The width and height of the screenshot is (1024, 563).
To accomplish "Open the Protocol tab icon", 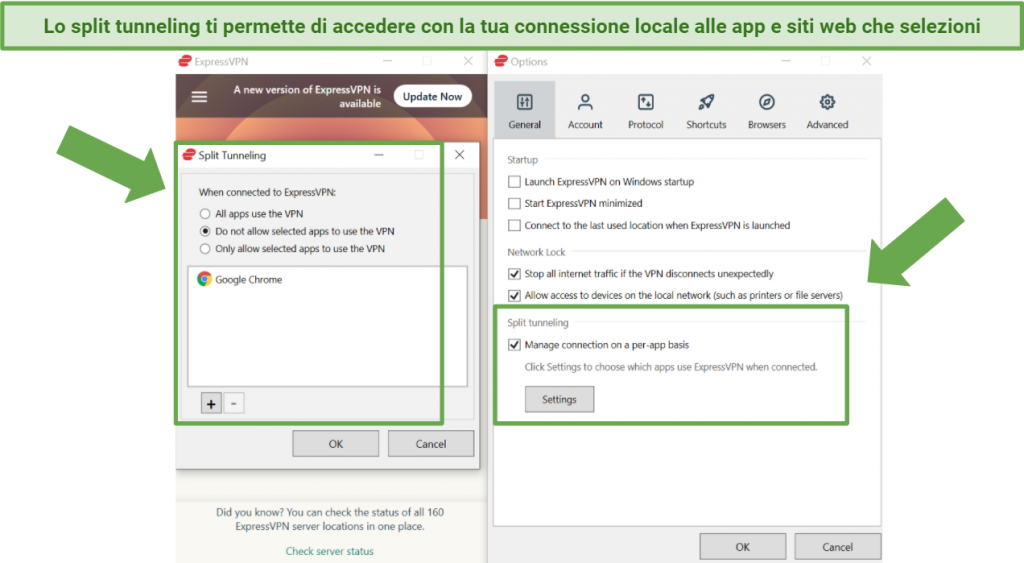I will pos(645,102).
